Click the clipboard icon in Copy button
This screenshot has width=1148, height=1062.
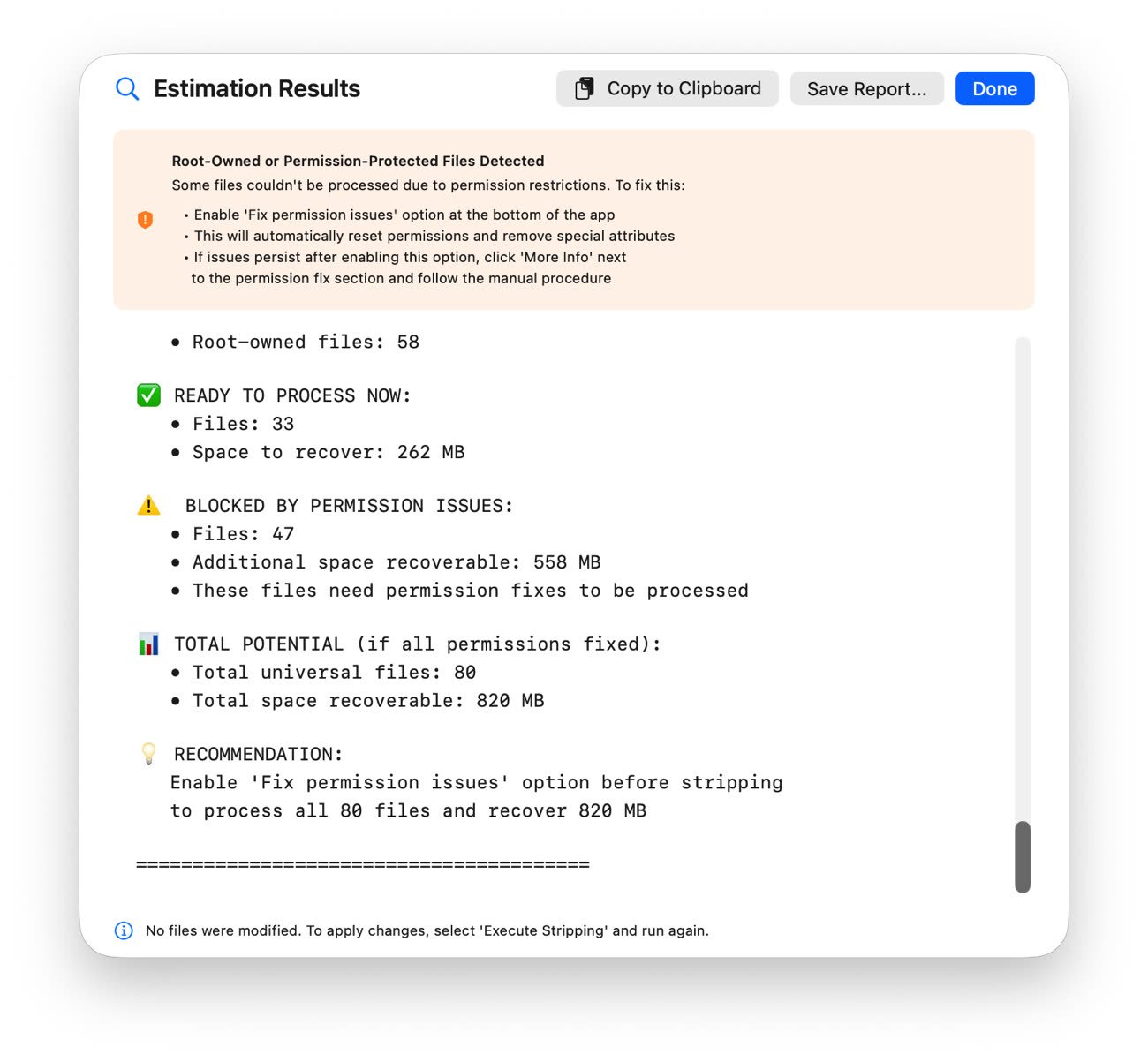point(584,88)
